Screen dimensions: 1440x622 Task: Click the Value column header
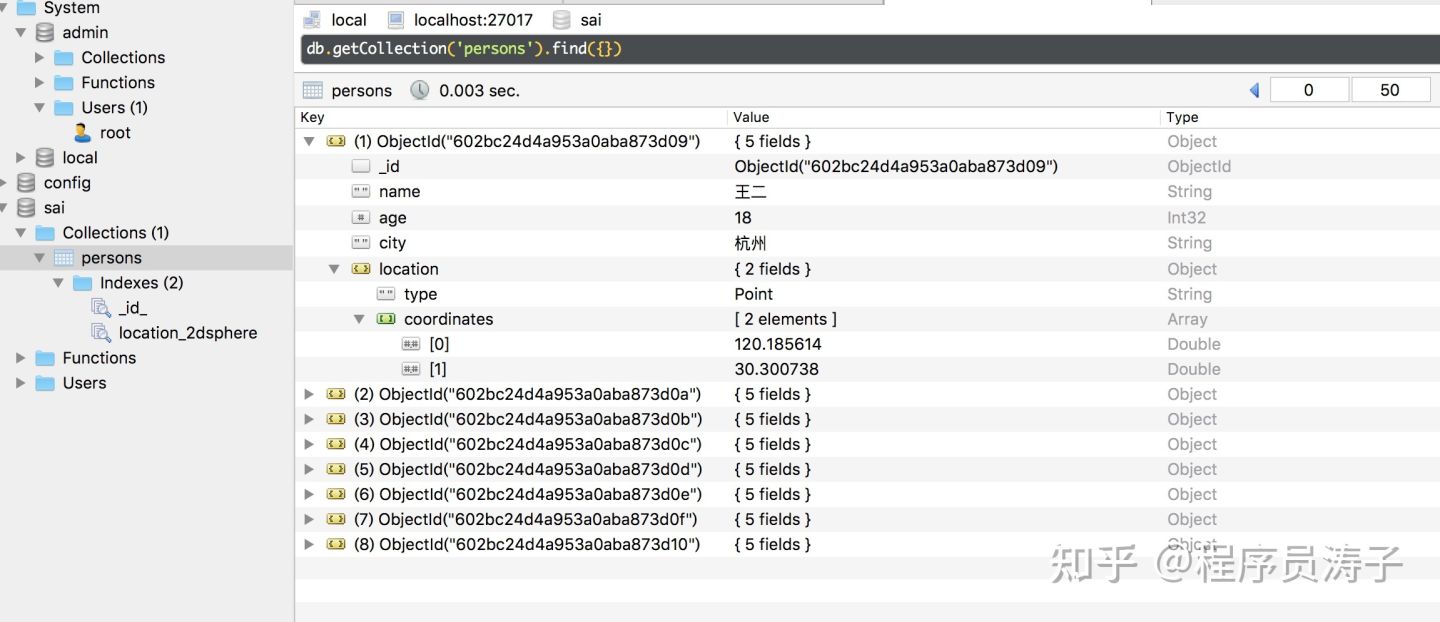751,117
